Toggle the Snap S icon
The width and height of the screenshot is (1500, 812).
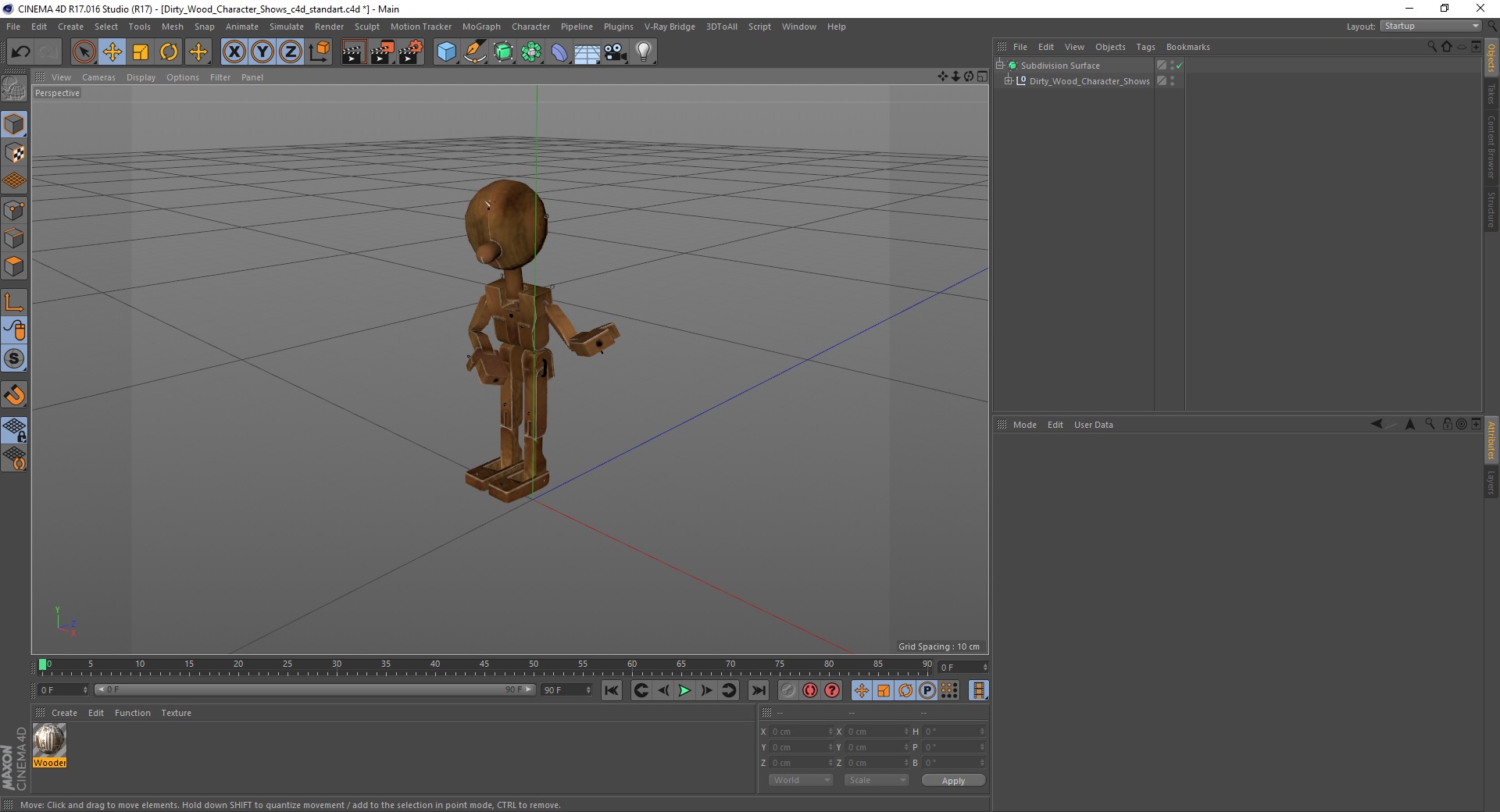pyautogui.click(x=14, y=359)
